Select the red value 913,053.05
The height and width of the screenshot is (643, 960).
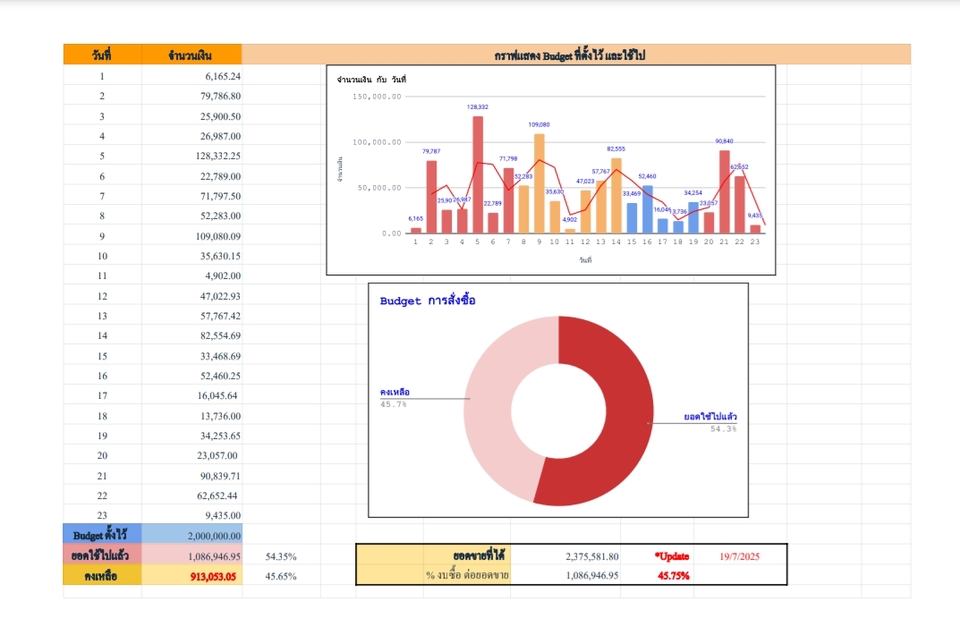point(214,576)
